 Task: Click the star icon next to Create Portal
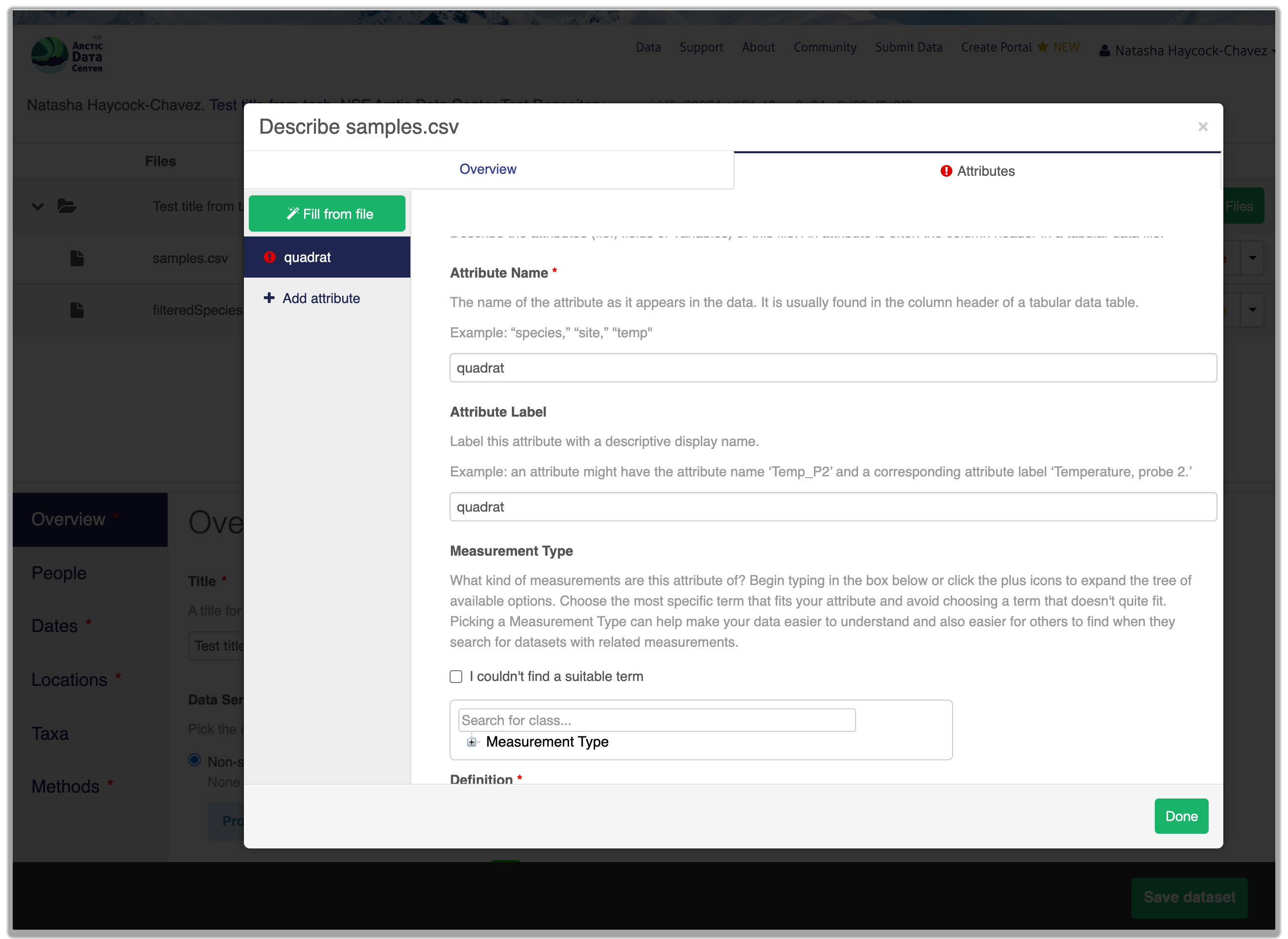pos(1042,47)
